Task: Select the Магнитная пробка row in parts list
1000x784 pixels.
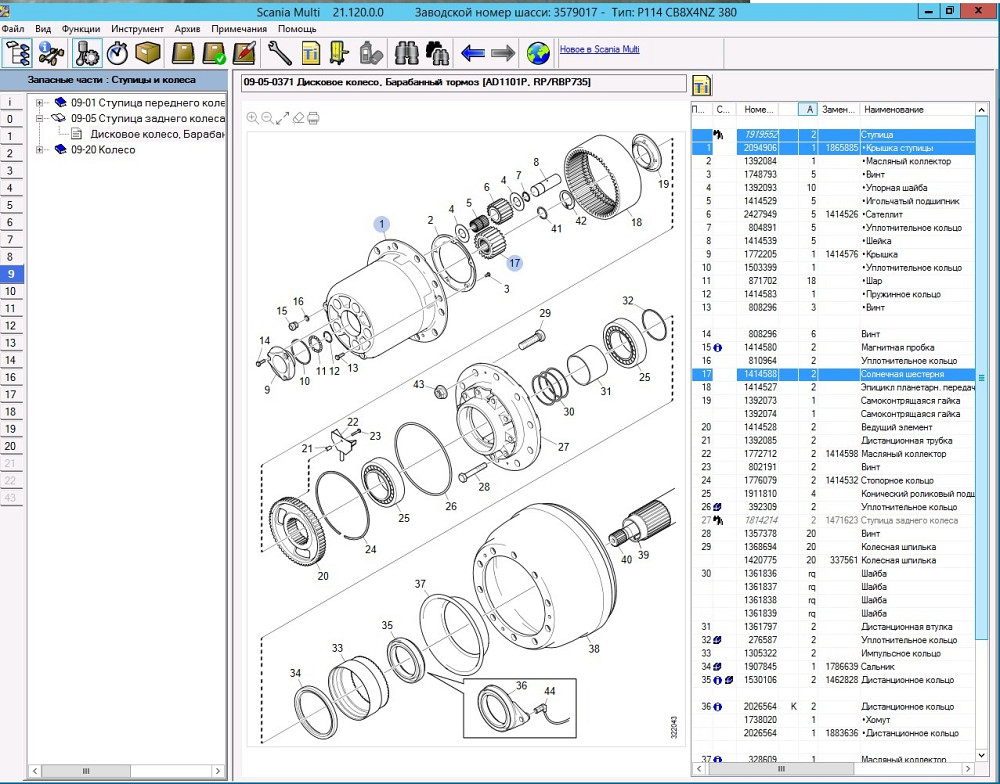Action: [x=895, y=347]
